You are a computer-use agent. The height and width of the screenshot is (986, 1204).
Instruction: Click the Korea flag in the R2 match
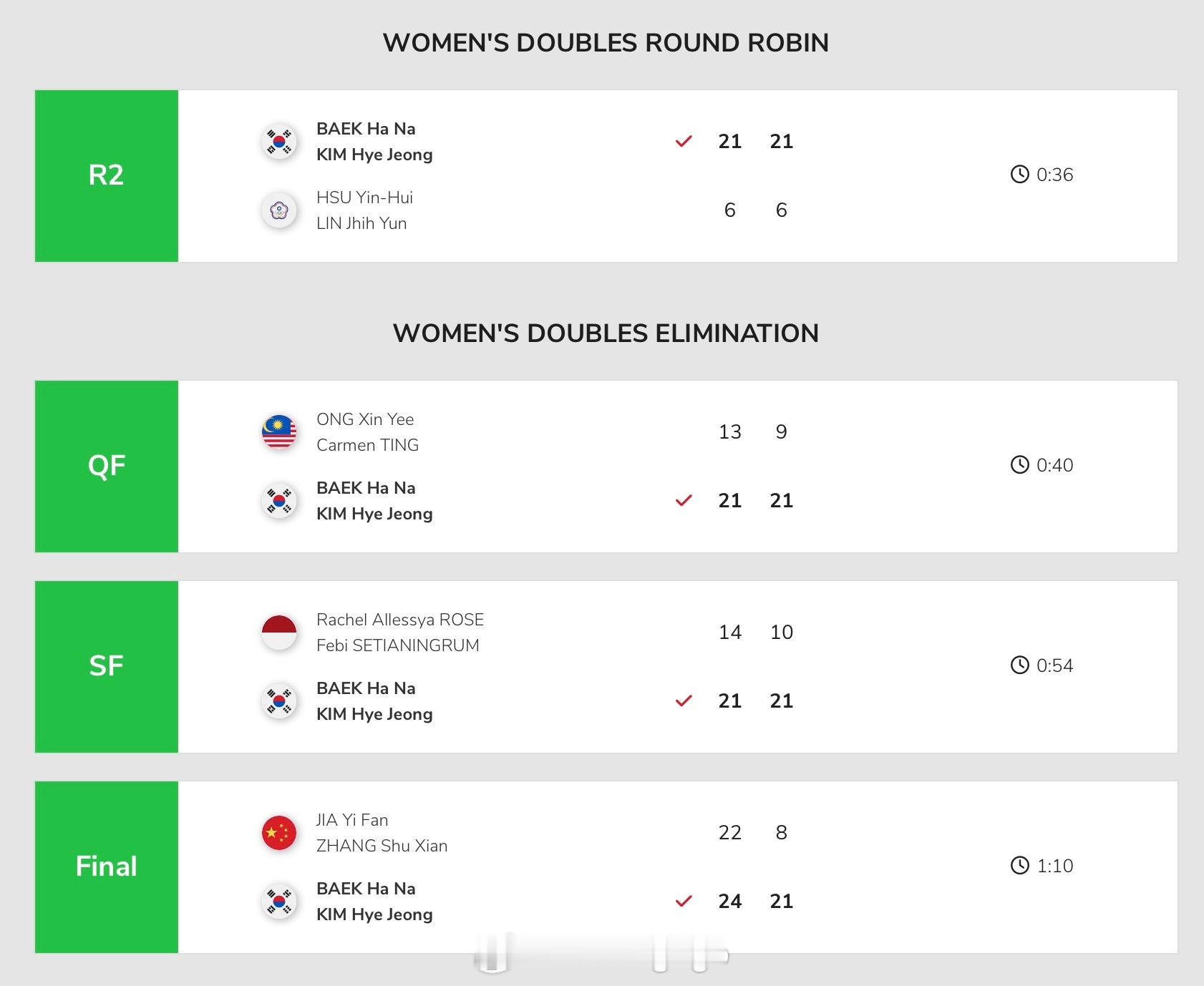click(279, 142)
